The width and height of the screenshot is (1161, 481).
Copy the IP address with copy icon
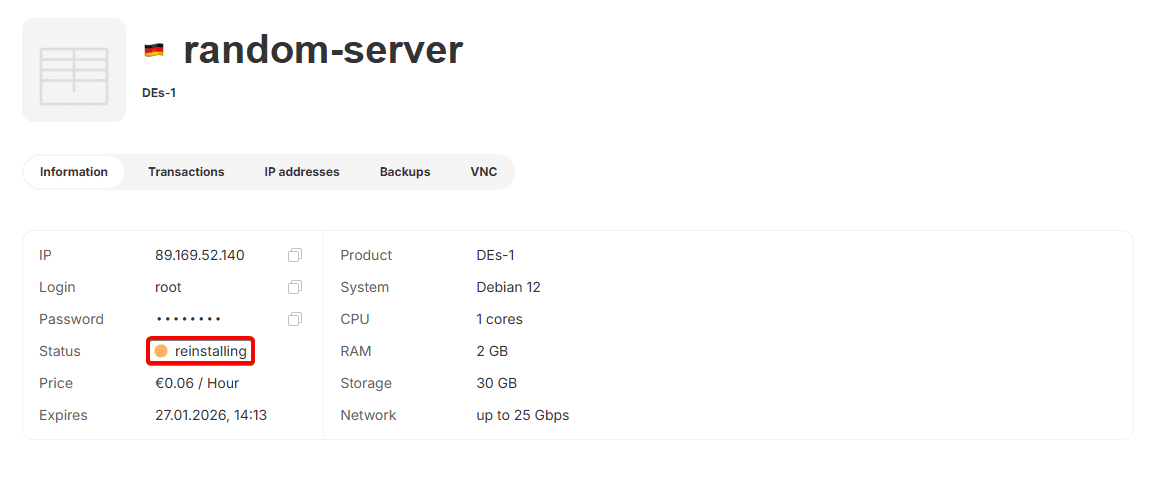coord(294,255)
